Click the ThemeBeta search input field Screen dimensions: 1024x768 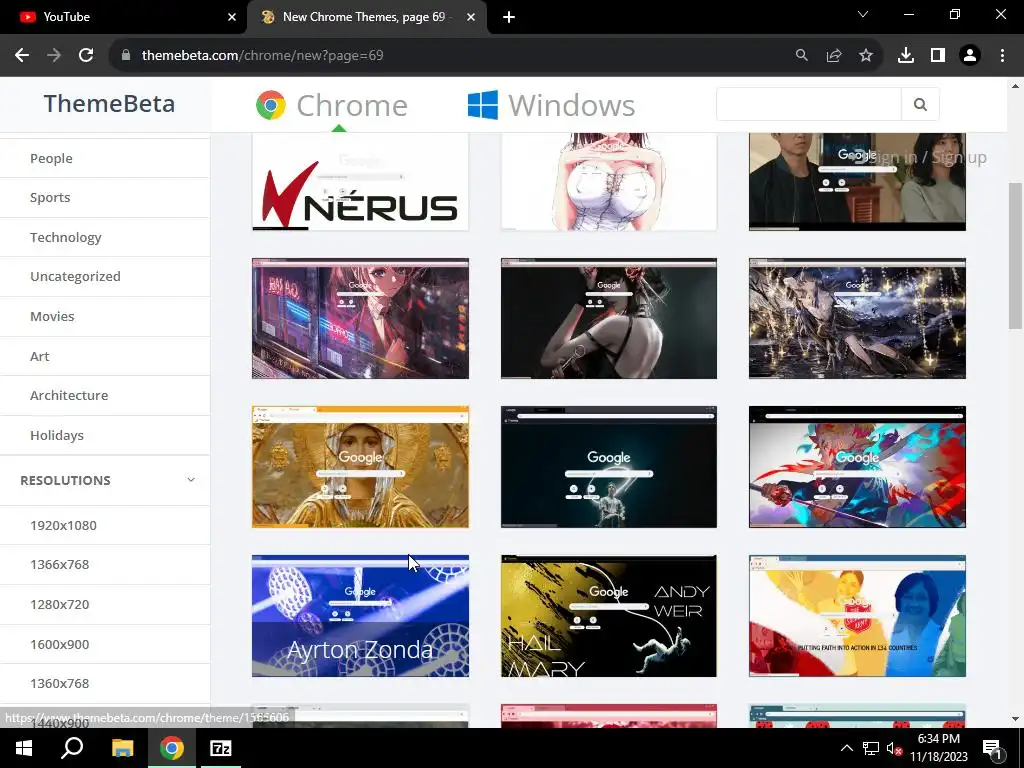click(x=808, y=104)
